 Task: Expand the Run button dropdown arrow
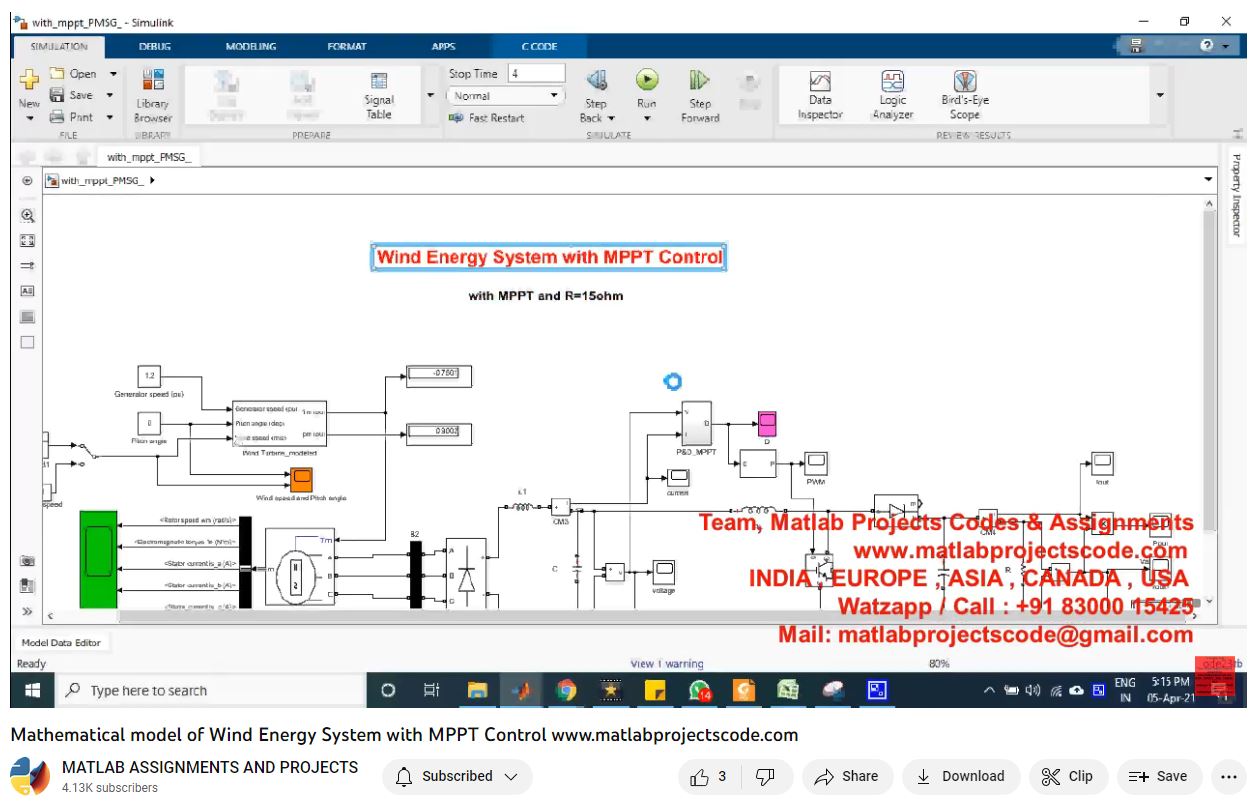[647, 119]
